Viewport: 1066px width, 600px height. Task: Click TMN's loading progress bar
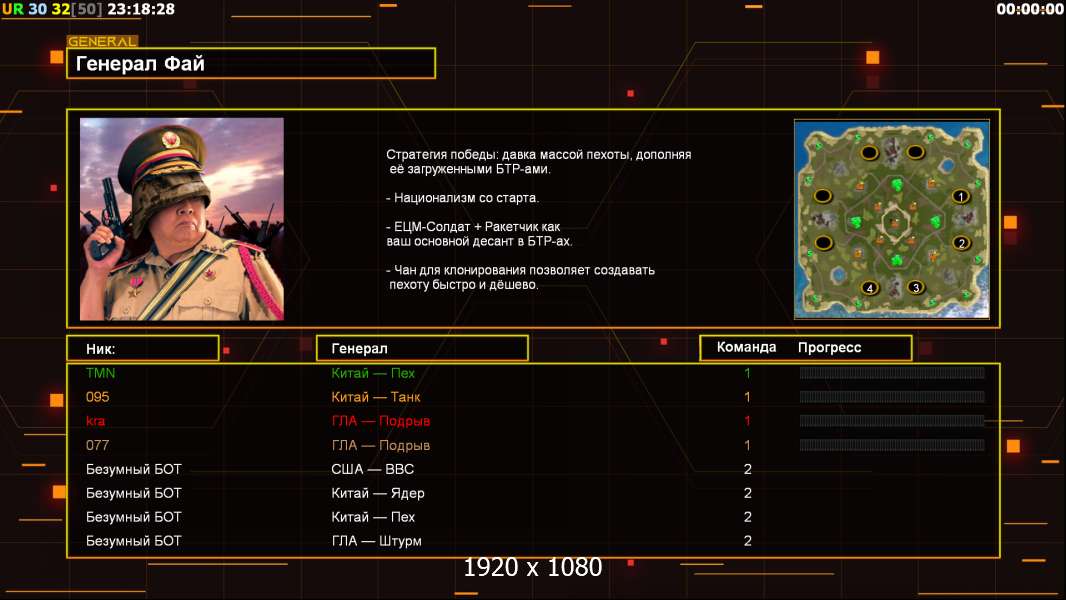click(x=892, y=372)
